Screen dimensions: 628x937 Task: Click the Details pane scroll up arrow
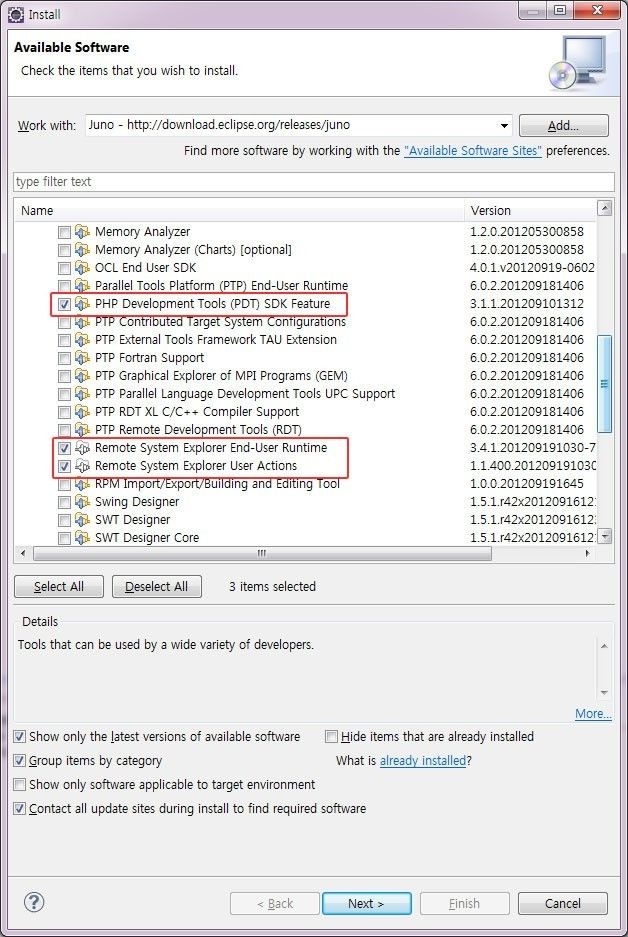tap(604, 646)
